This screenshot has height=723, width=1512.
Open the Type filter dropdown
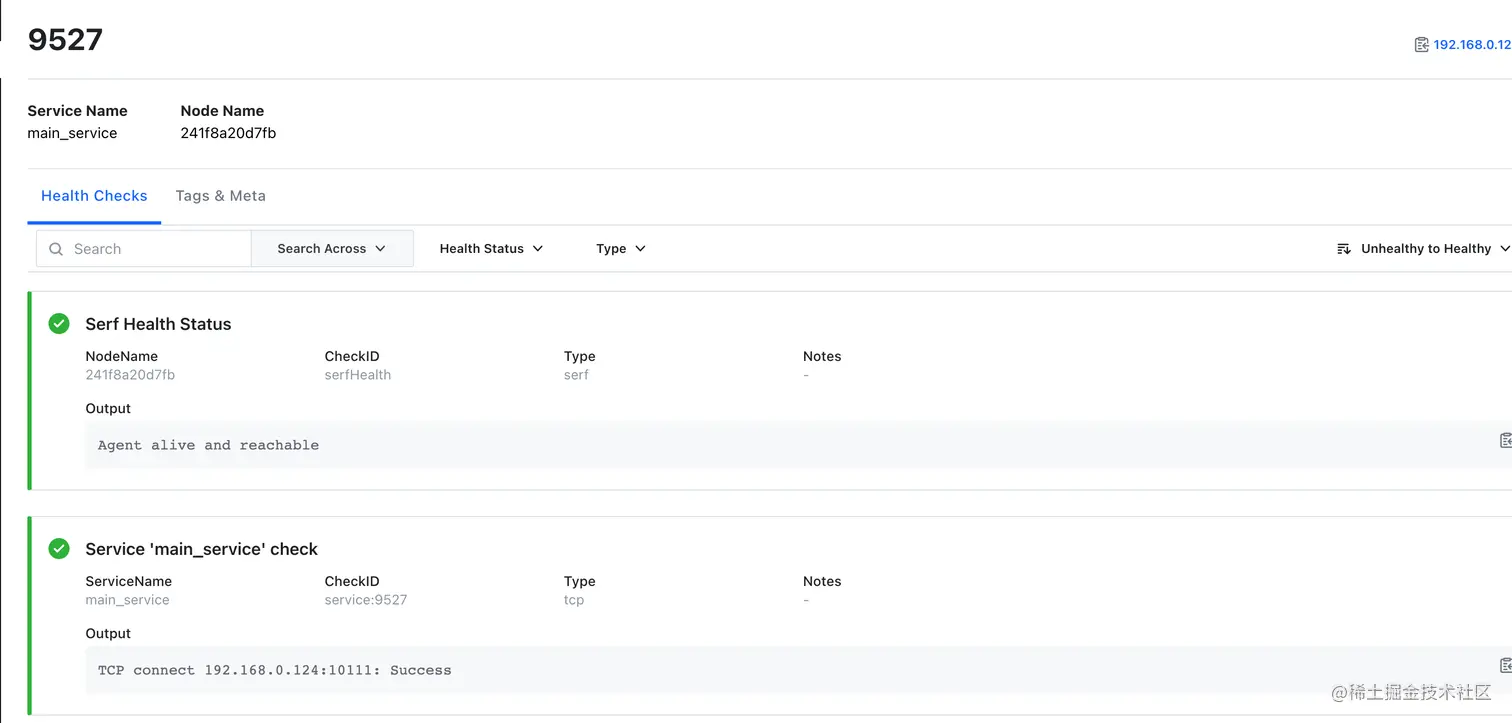pyautogui.click(x=621, y=249)
